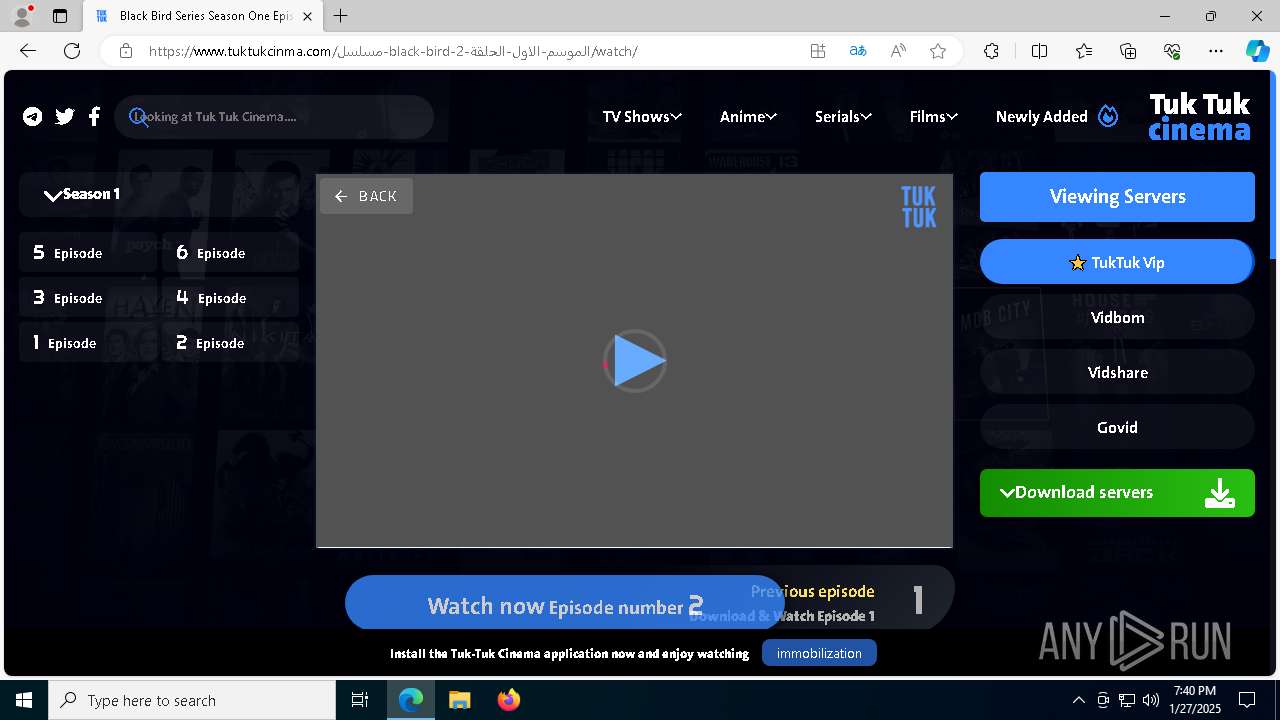Open the browser profile icon

[x=22, y=16]
